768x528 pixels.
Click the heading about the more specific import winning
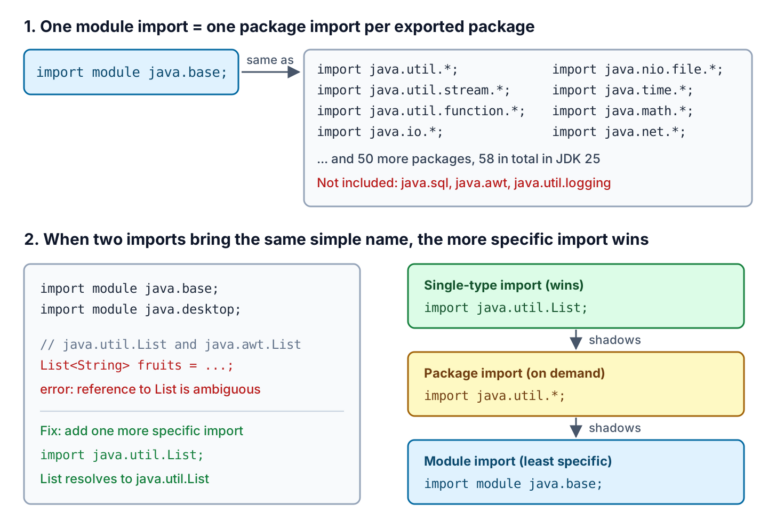[336, 240]
